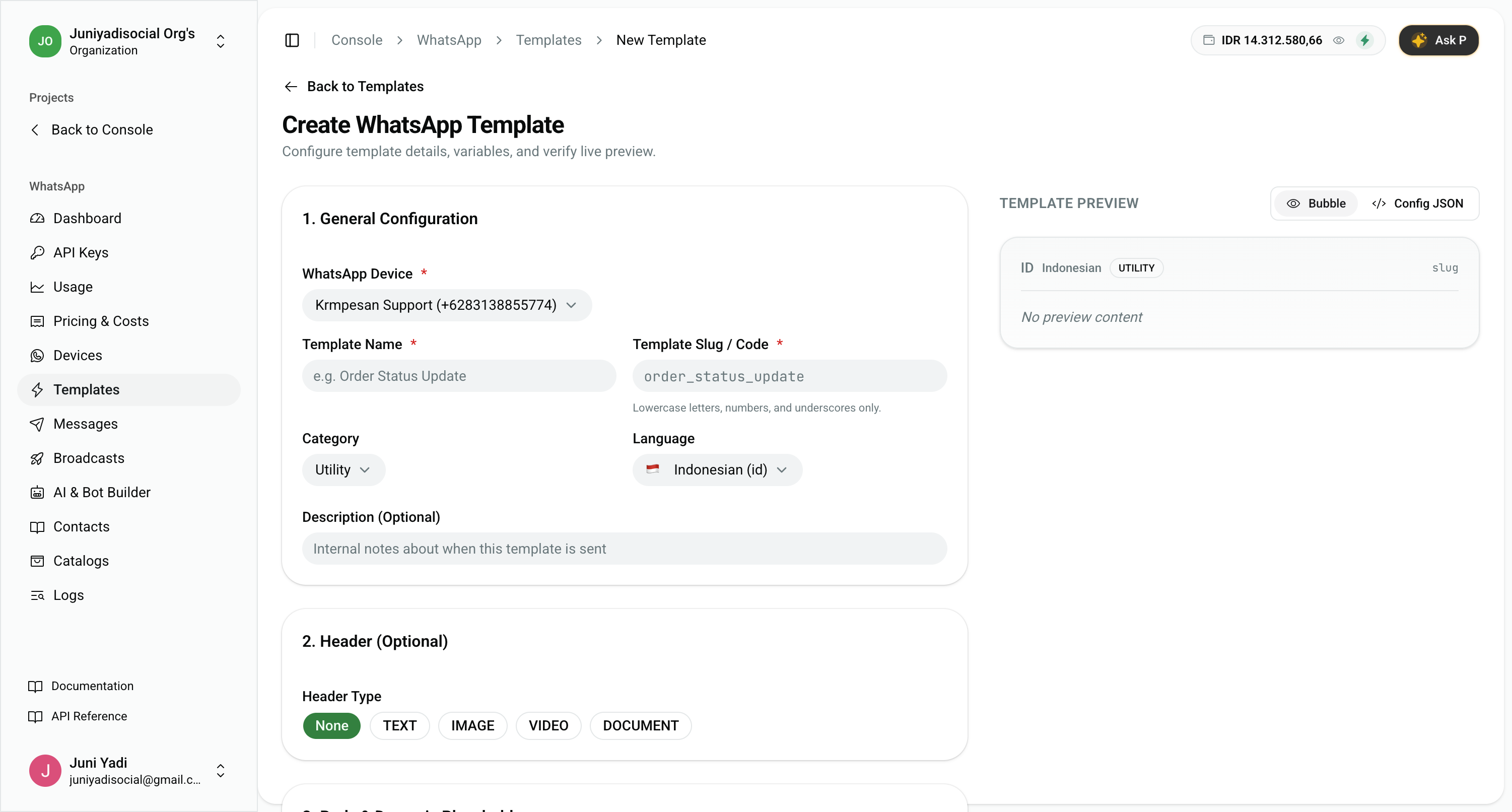1512x812 pixels.
Task: Open AI & Bot Builder in sidebar
Action: (x=128, y=493)
